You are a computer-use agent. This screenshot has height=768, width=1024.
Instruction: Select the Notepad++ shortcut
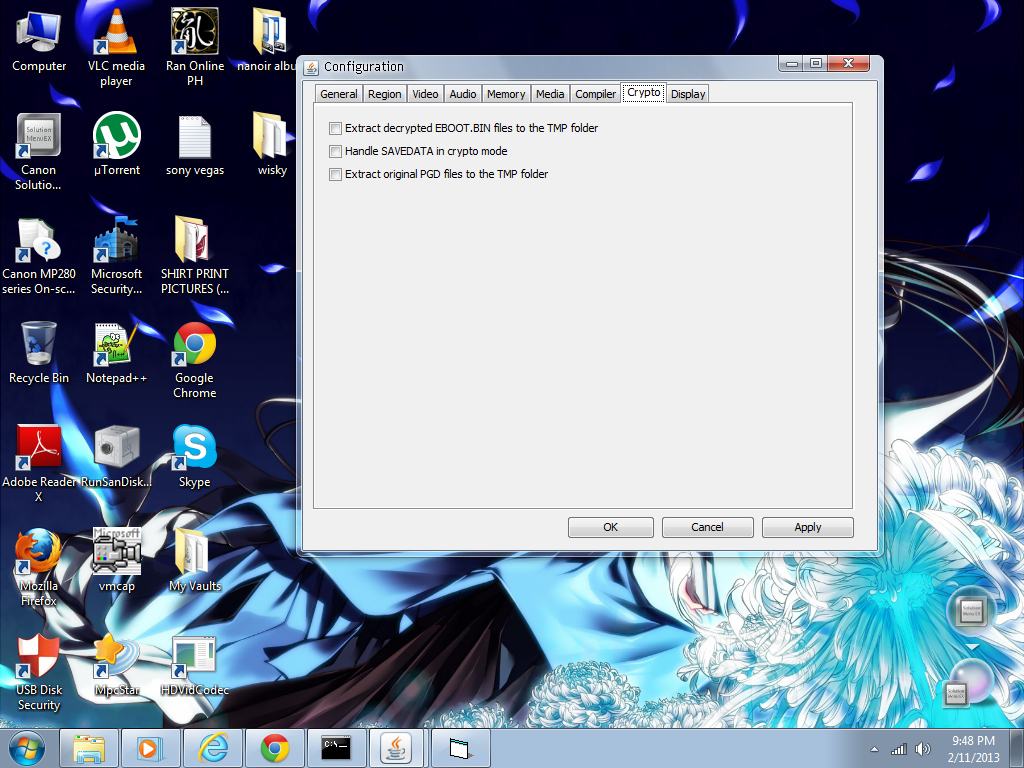[x=116, y=353]
